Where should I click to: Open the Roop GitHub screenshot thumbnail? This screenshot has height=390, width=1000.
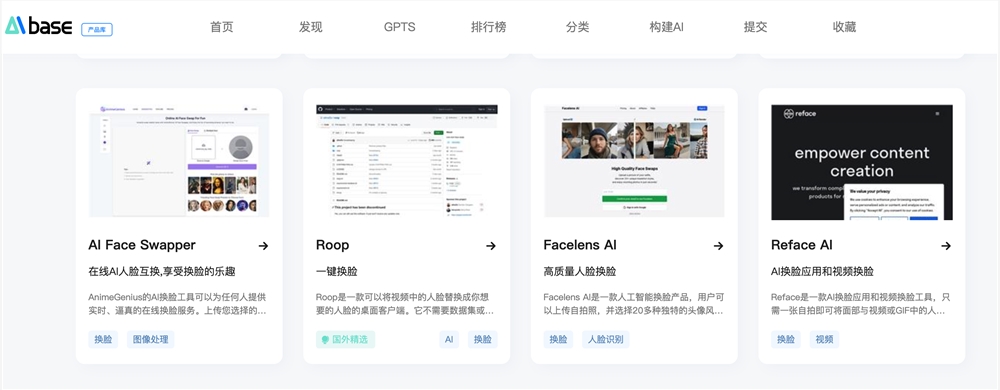click(x=407, y=161)
